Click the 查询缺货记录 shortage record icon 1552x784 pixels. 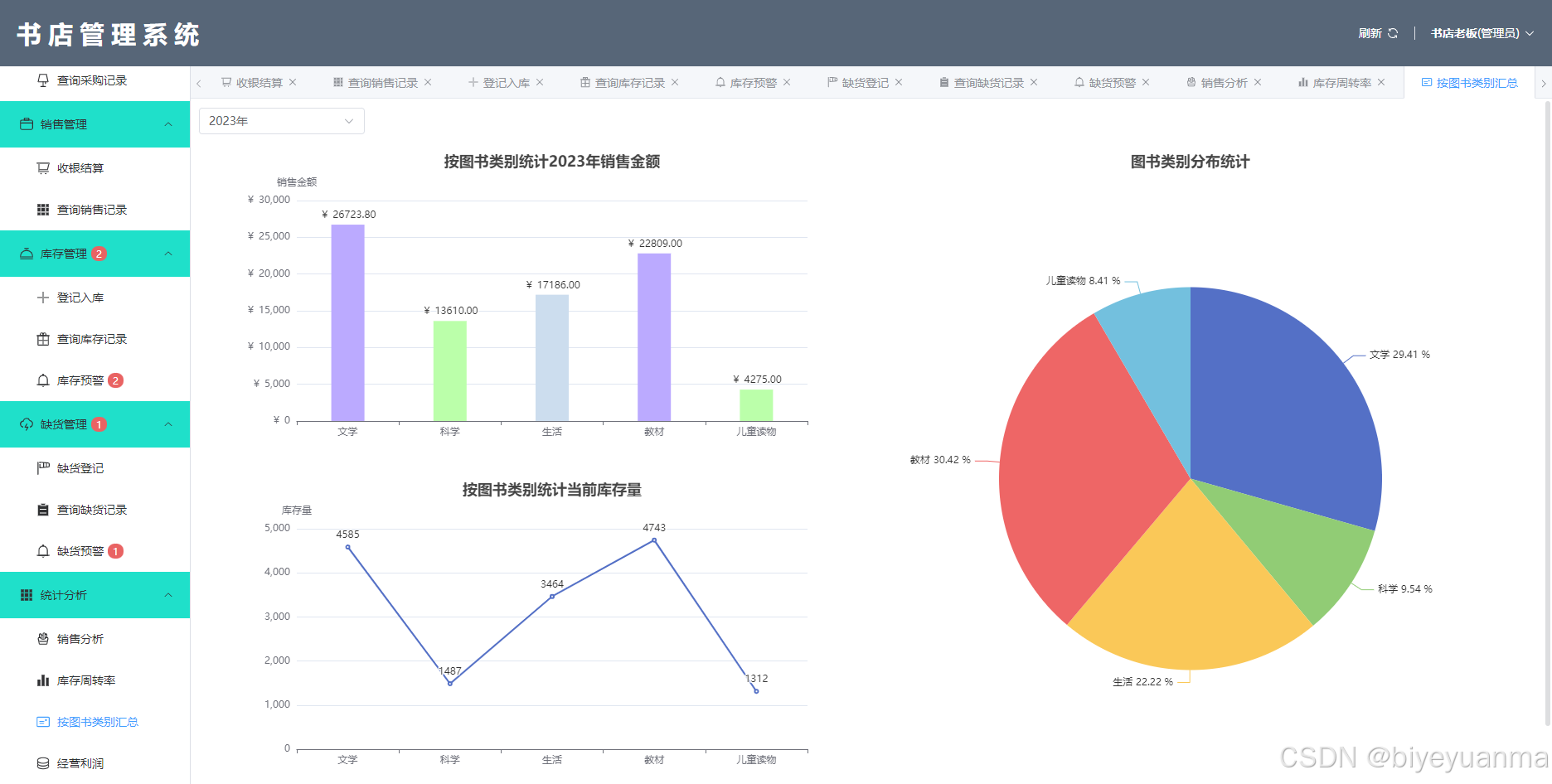(x=42, y=509)
